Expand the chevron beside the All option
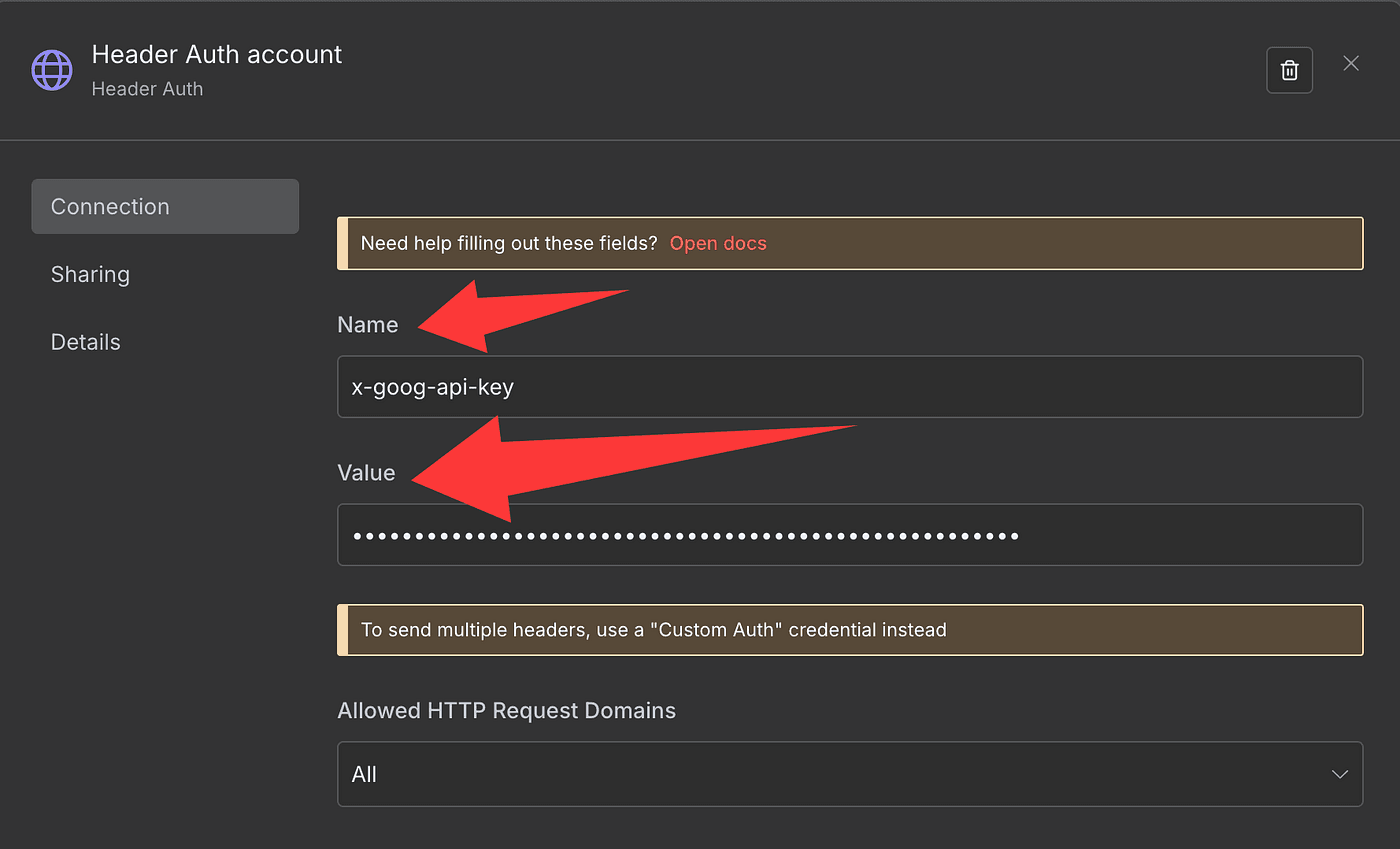This screenshot has height=849, width=1400. 1339,774
